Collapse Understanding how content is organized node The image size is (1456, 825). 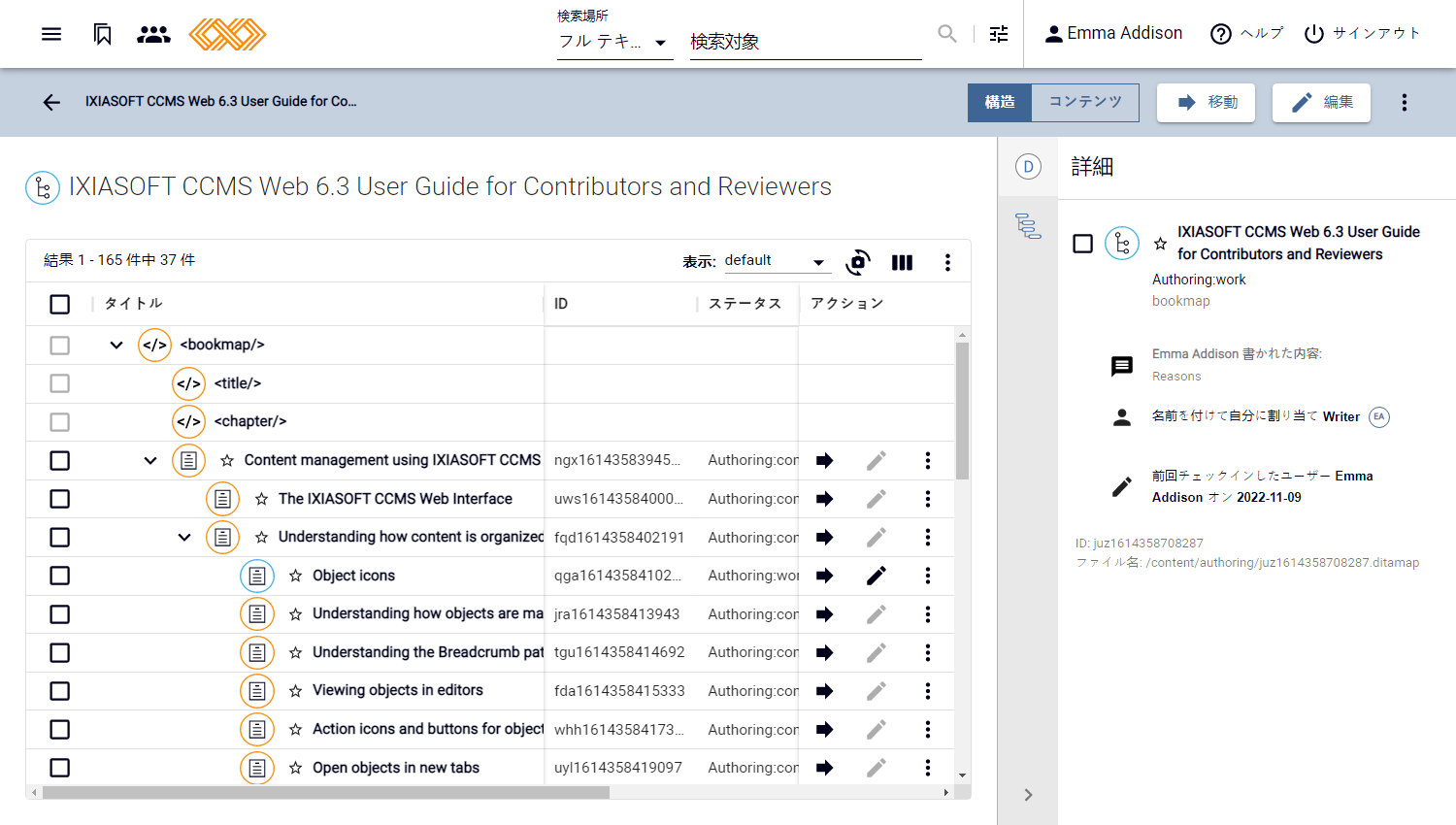[x=184, y=537]
